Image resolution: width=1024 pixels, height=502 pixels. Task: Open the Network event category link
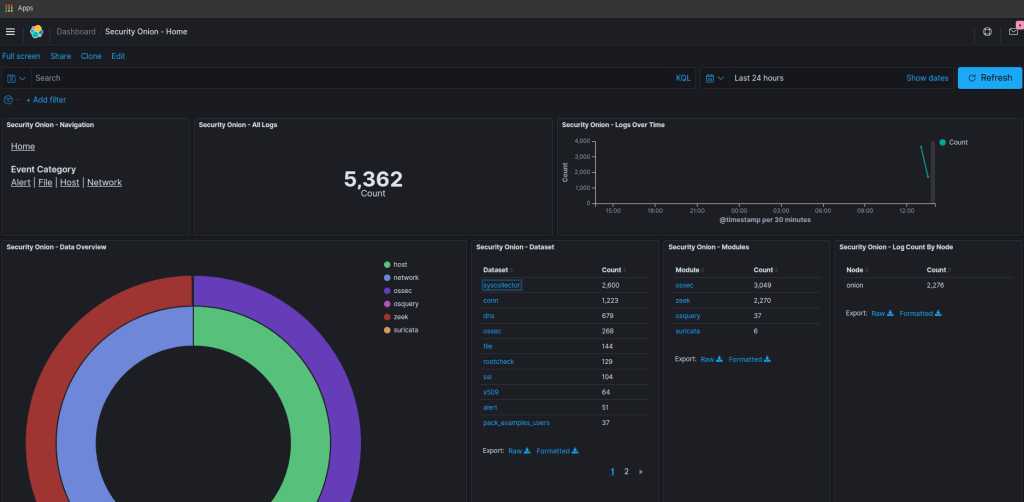tap(104, 183)
